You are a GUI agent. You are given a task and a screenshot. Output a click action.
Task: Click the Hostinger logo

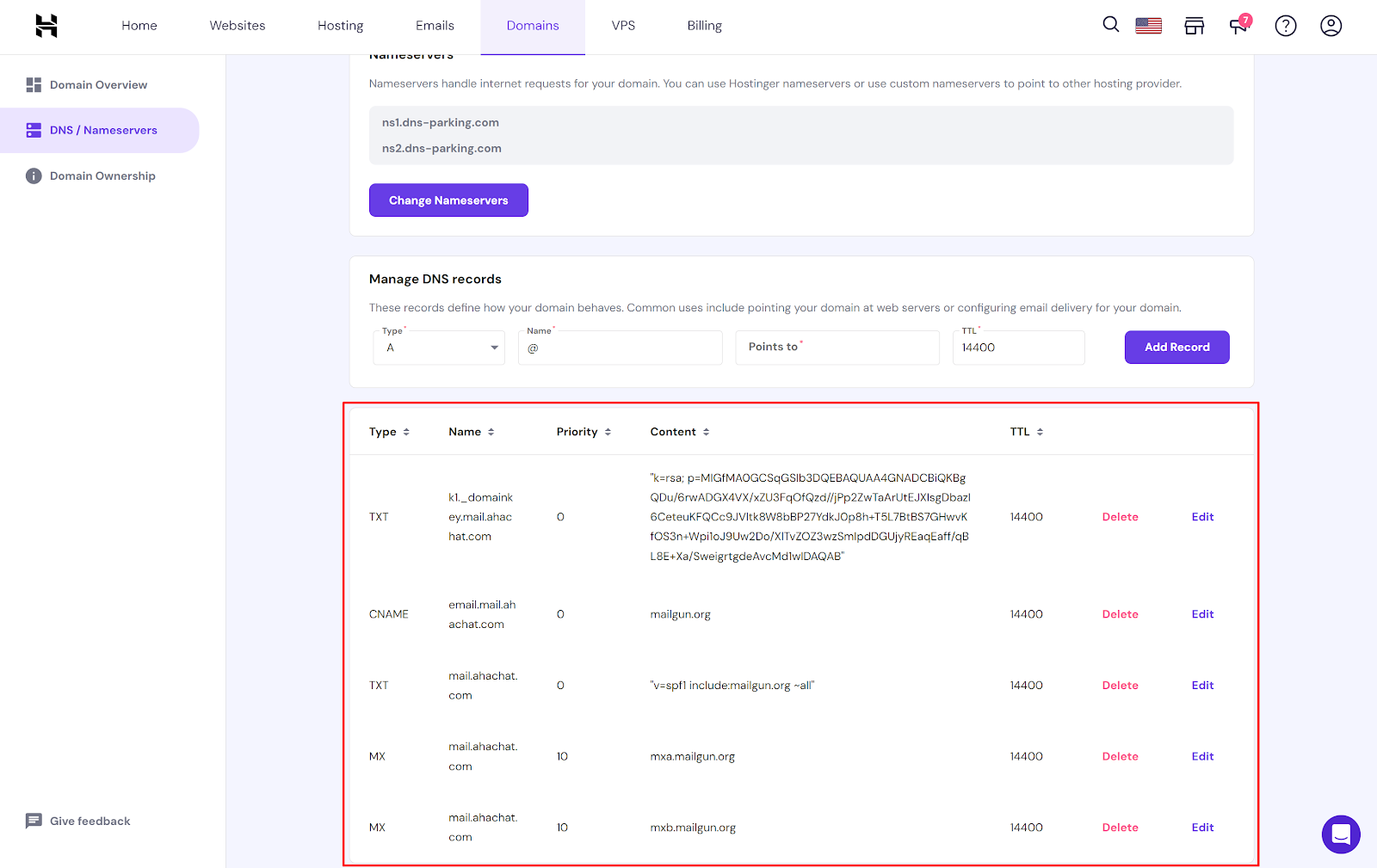point(46,26)
